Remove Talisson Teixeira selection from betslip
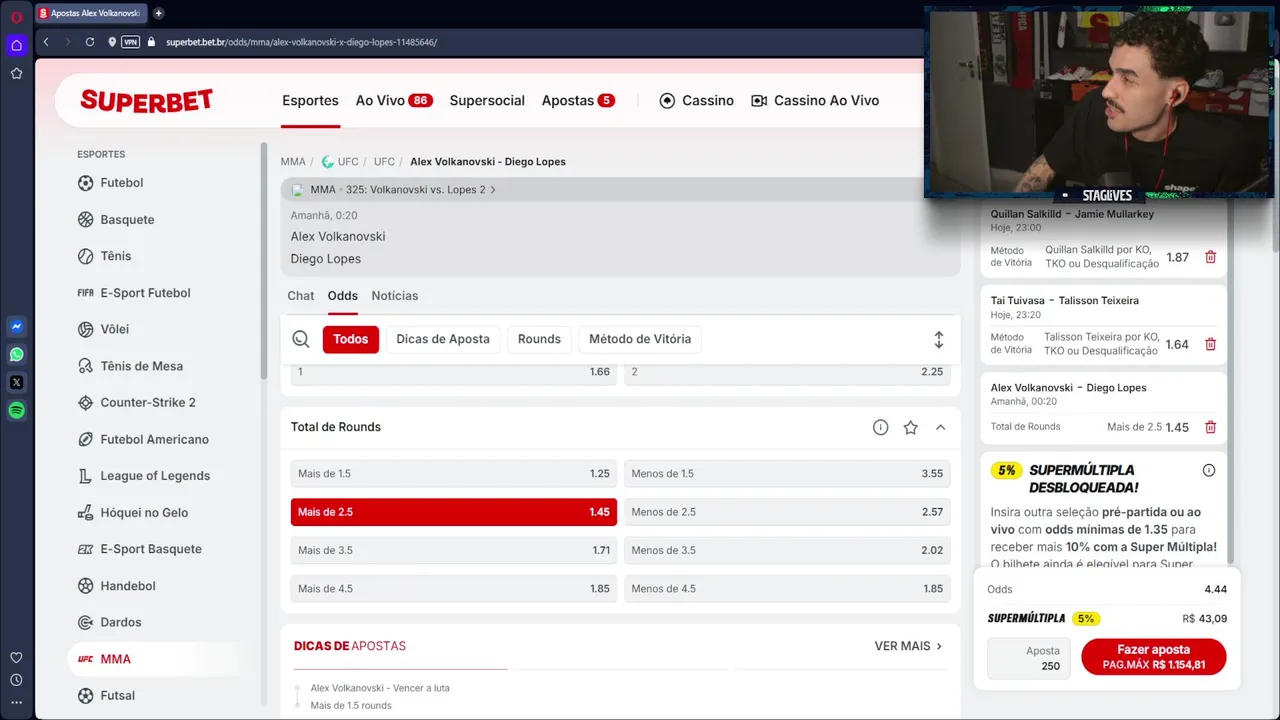Image resolution: width=1280 pixels, height=720 pixels. [x=1210, y=344]
